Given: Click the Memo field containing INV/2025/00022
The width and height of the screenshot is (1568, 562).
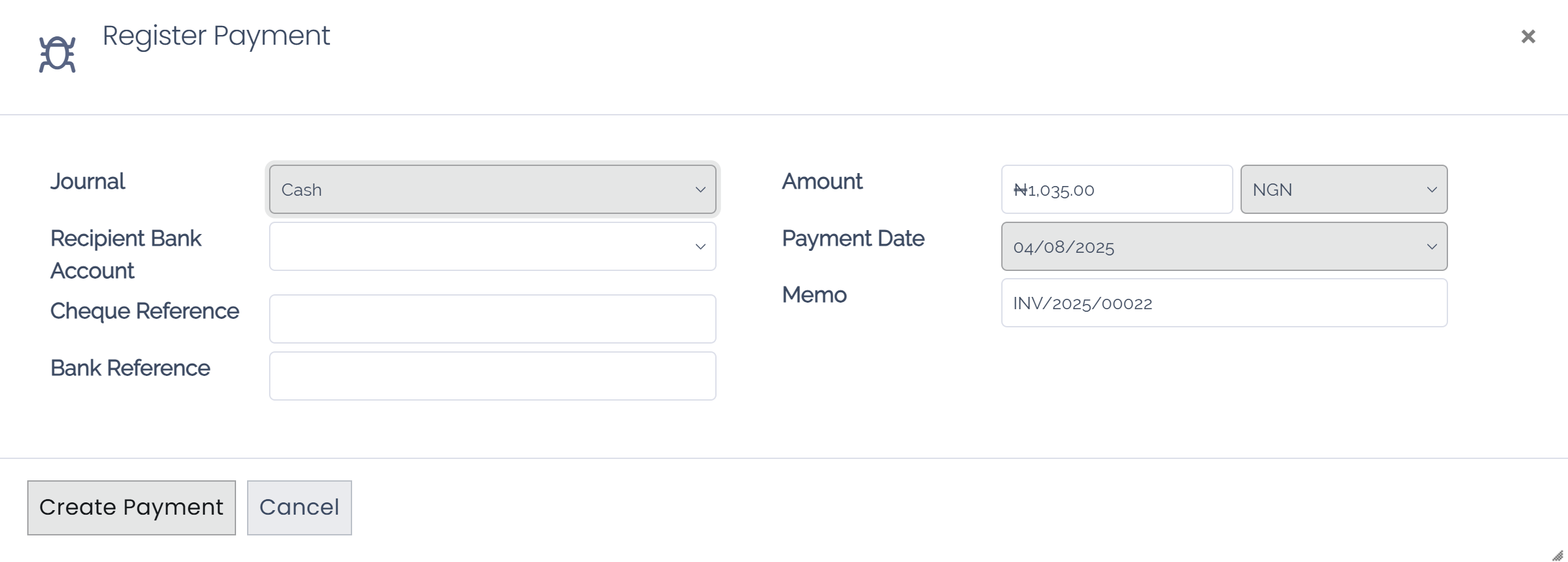Looking at the screenshot, I should pos(1224,303).
